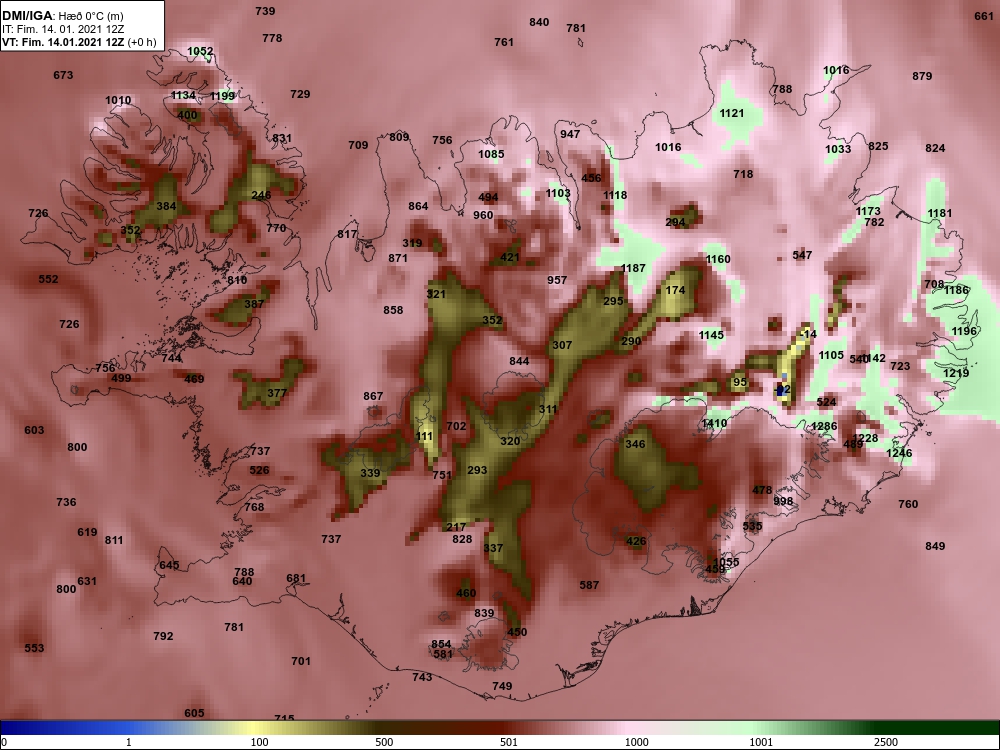The width and height of the screenshot is (1000, 750).
Task: Click the map value '1033'
Action: click(838, 149)
